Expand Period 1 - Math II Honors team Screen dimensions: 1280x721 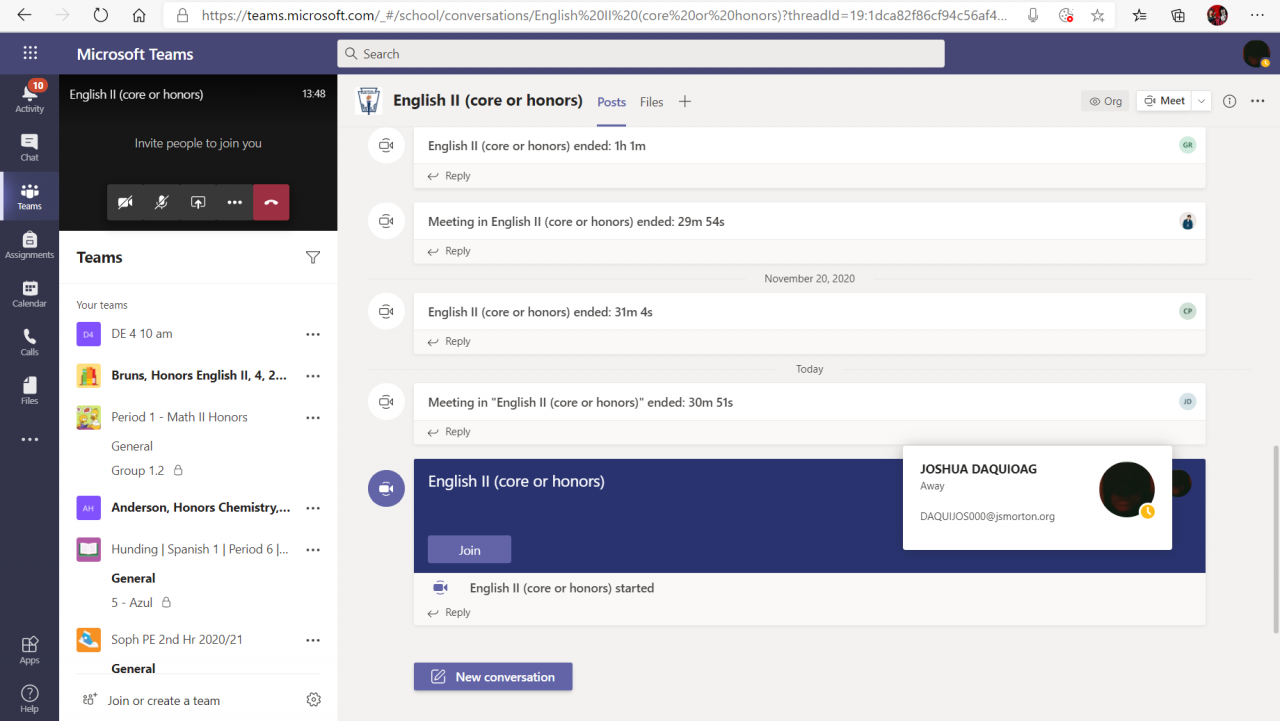(x=179, y=417)
